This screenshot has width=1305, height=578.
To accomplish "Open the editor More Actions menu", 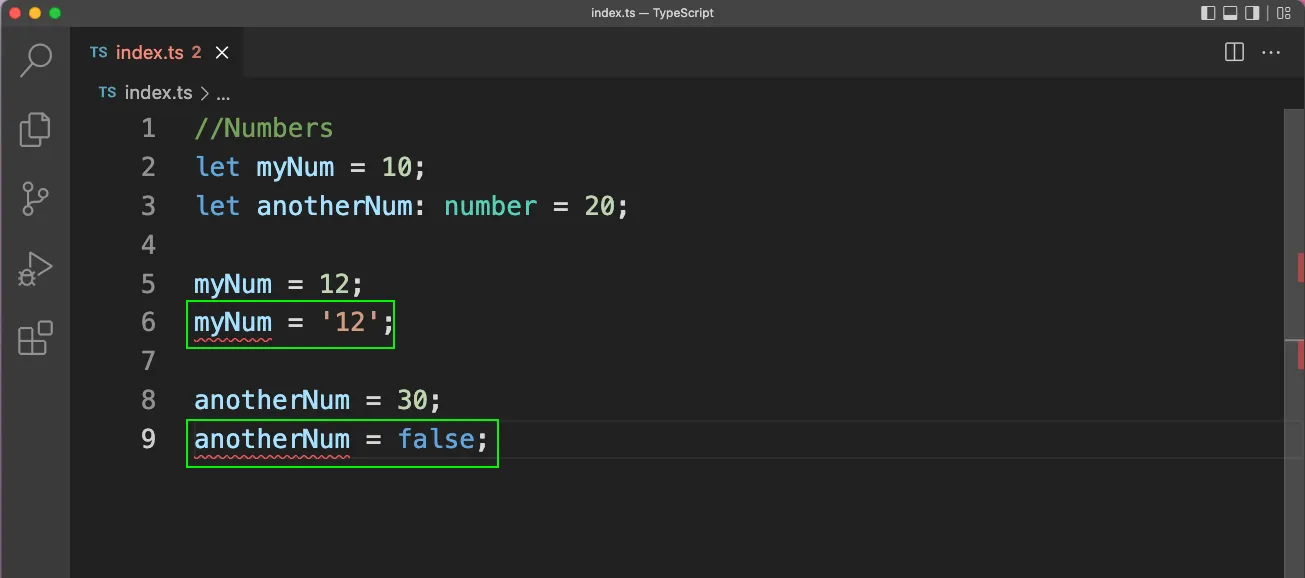I will [x=1271, y=52].
